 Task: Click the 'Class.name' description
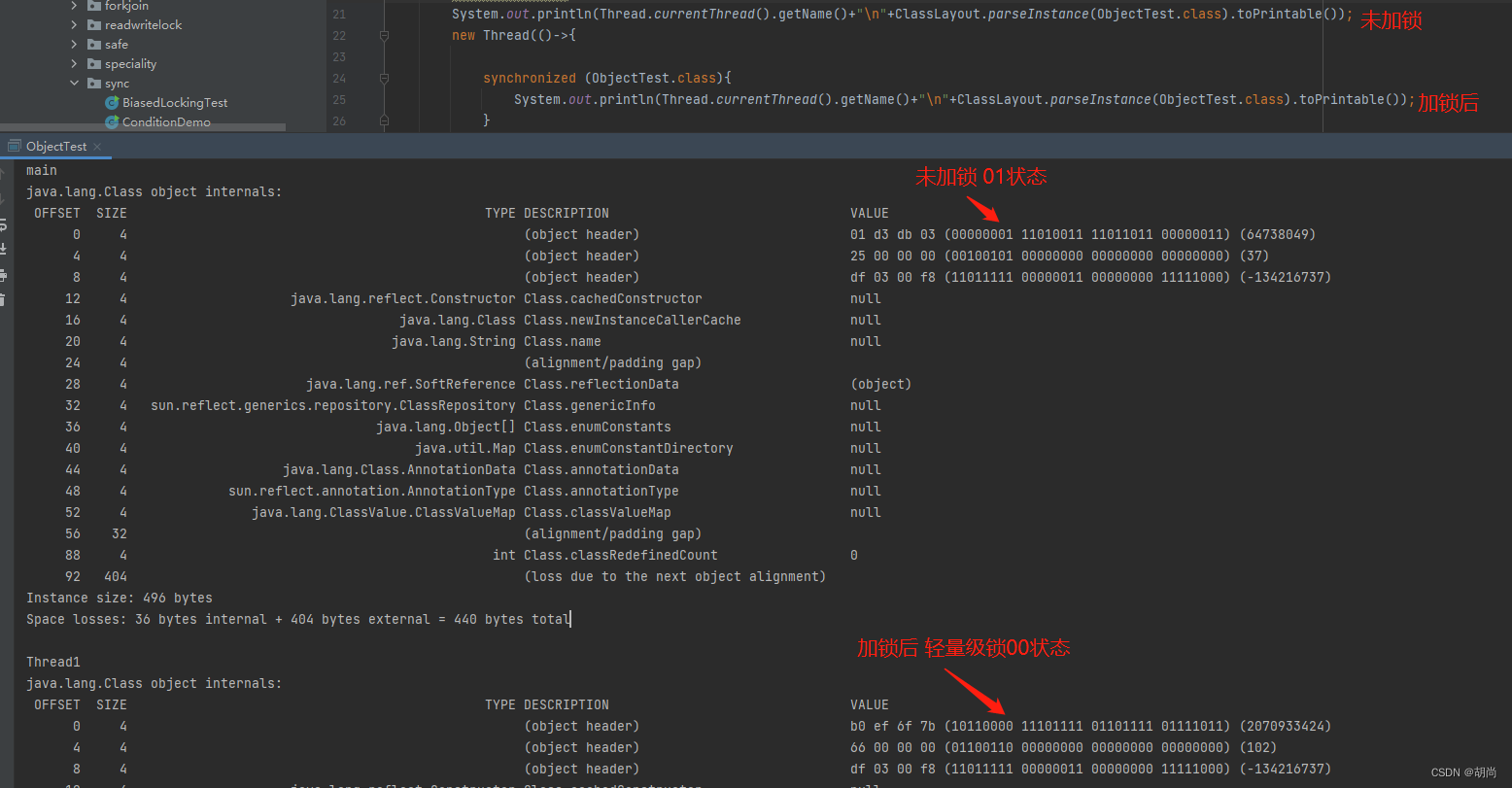coord(563,341)
